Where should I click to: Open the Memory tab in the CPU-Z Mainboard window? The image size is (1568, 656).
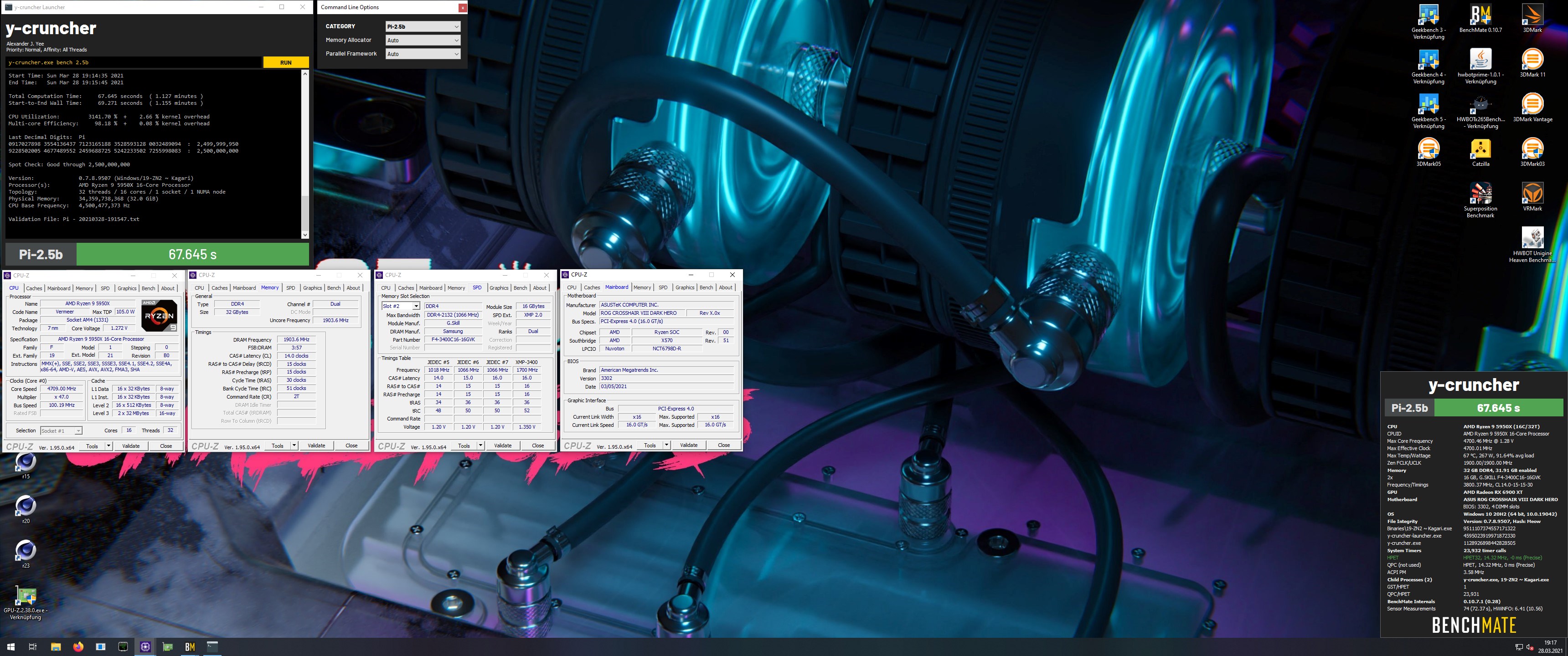pyautogui.click(x=642, y=288)
